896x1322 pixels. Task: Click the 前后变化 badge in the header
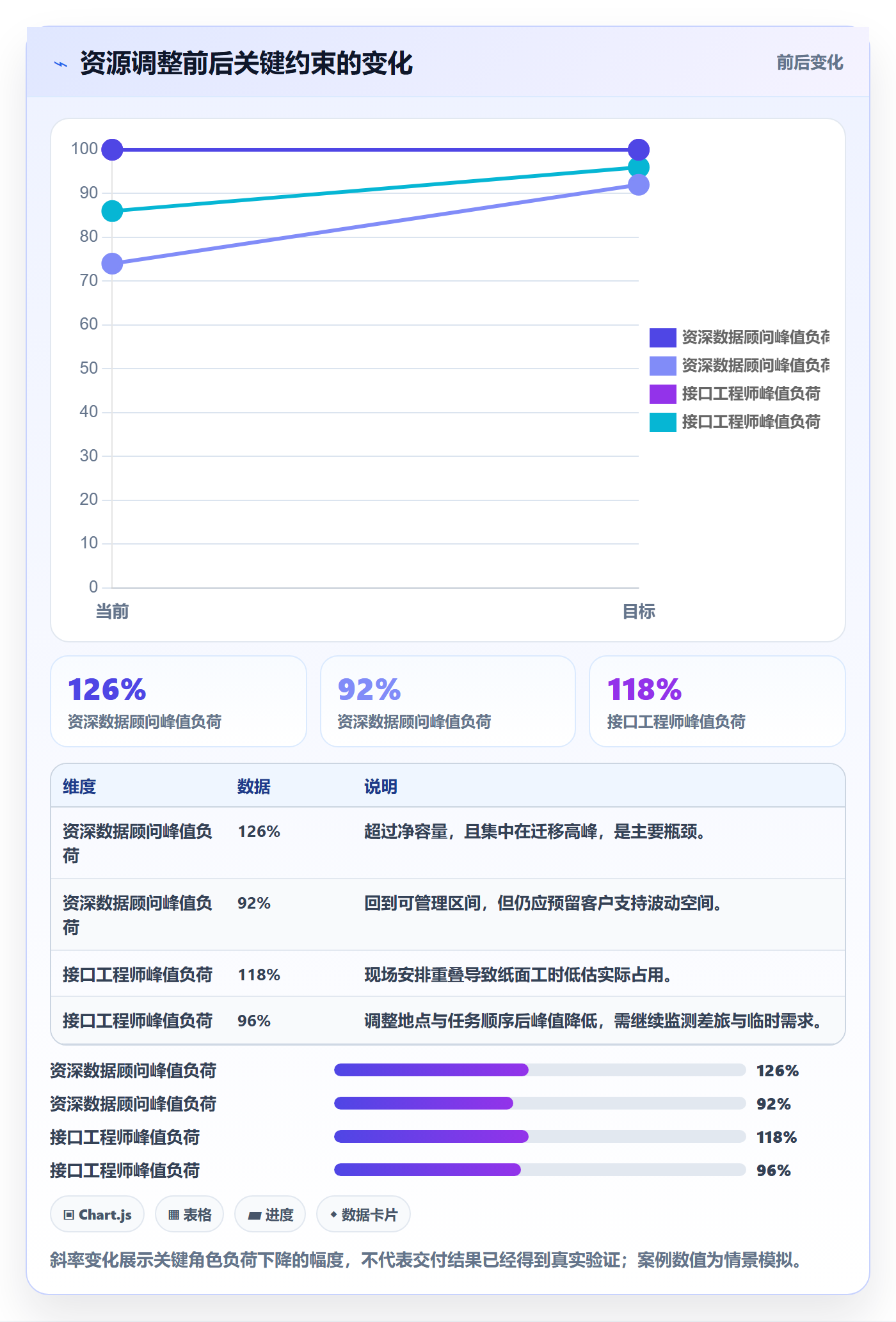(810, 63)
